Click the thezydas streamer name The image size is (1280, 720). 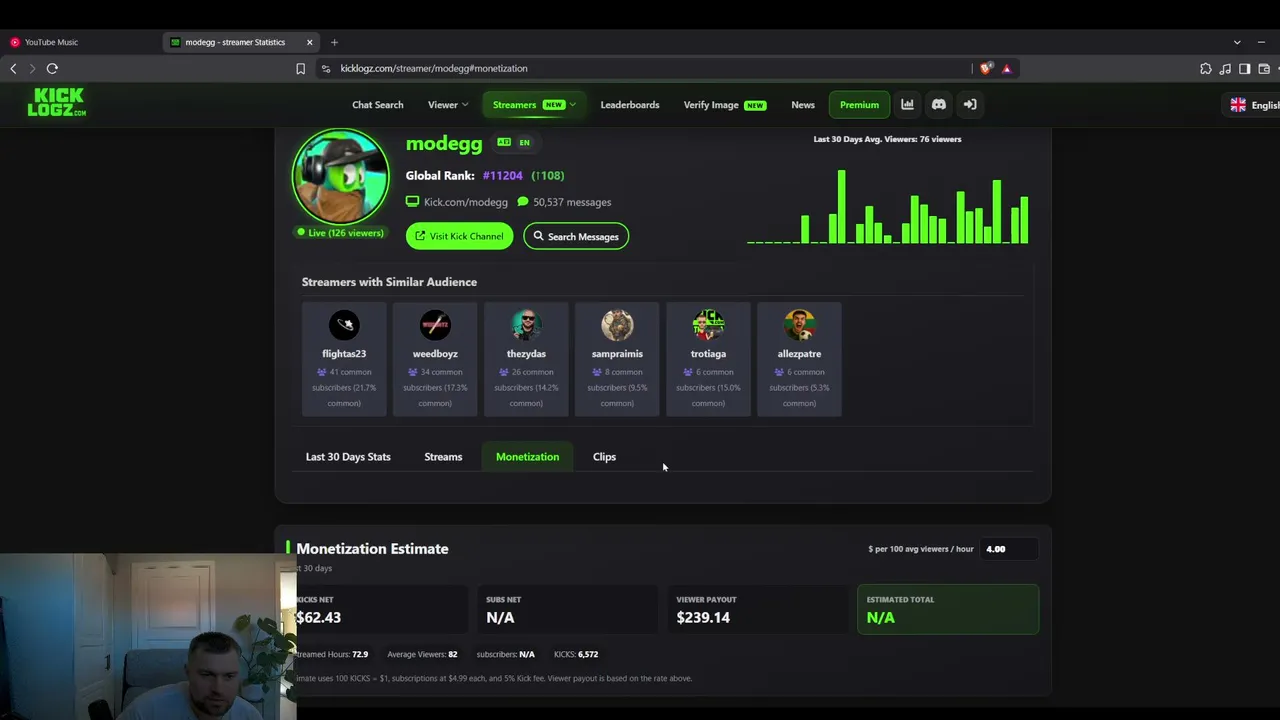(x=526, y=354)
